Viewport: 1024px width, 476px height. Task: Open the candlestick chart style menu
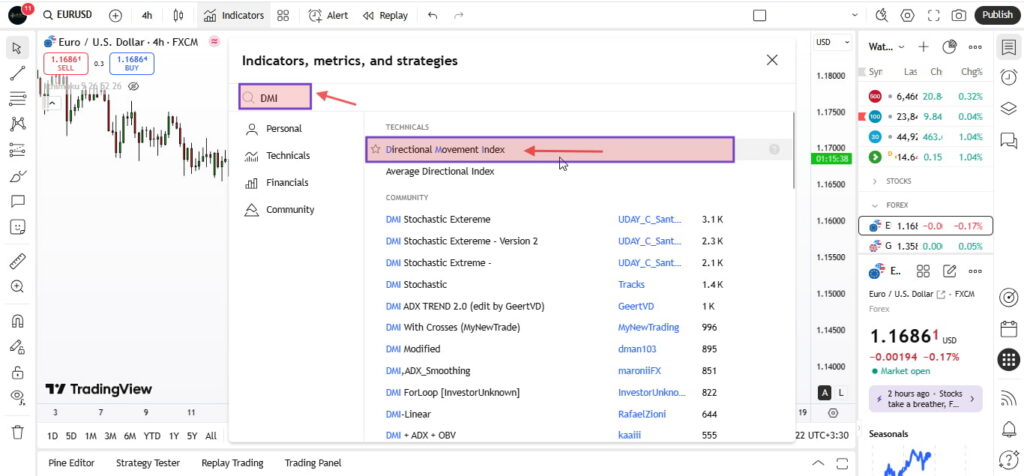179,15
